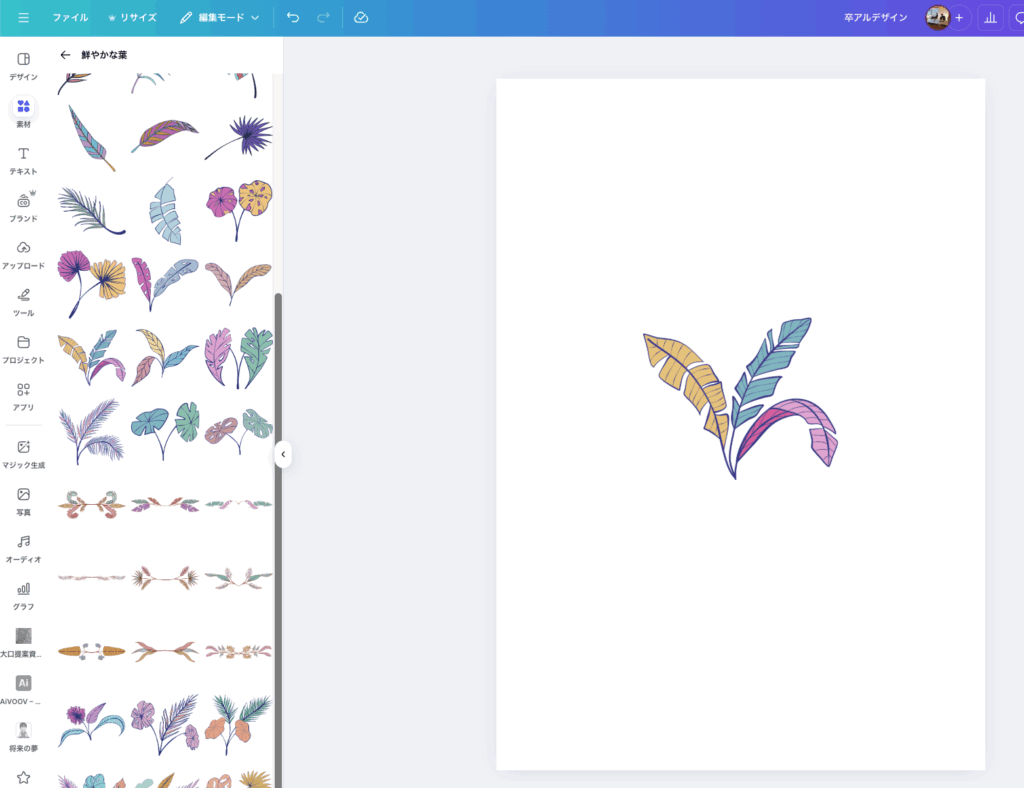
Task: Open the ファイル menu
Action: coord(70,18)
